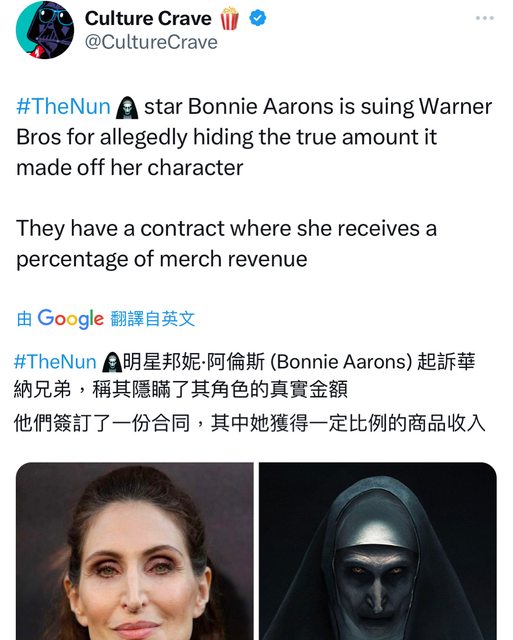
Task: Click the '由' character before Google logo
Action: pos(24,319)
